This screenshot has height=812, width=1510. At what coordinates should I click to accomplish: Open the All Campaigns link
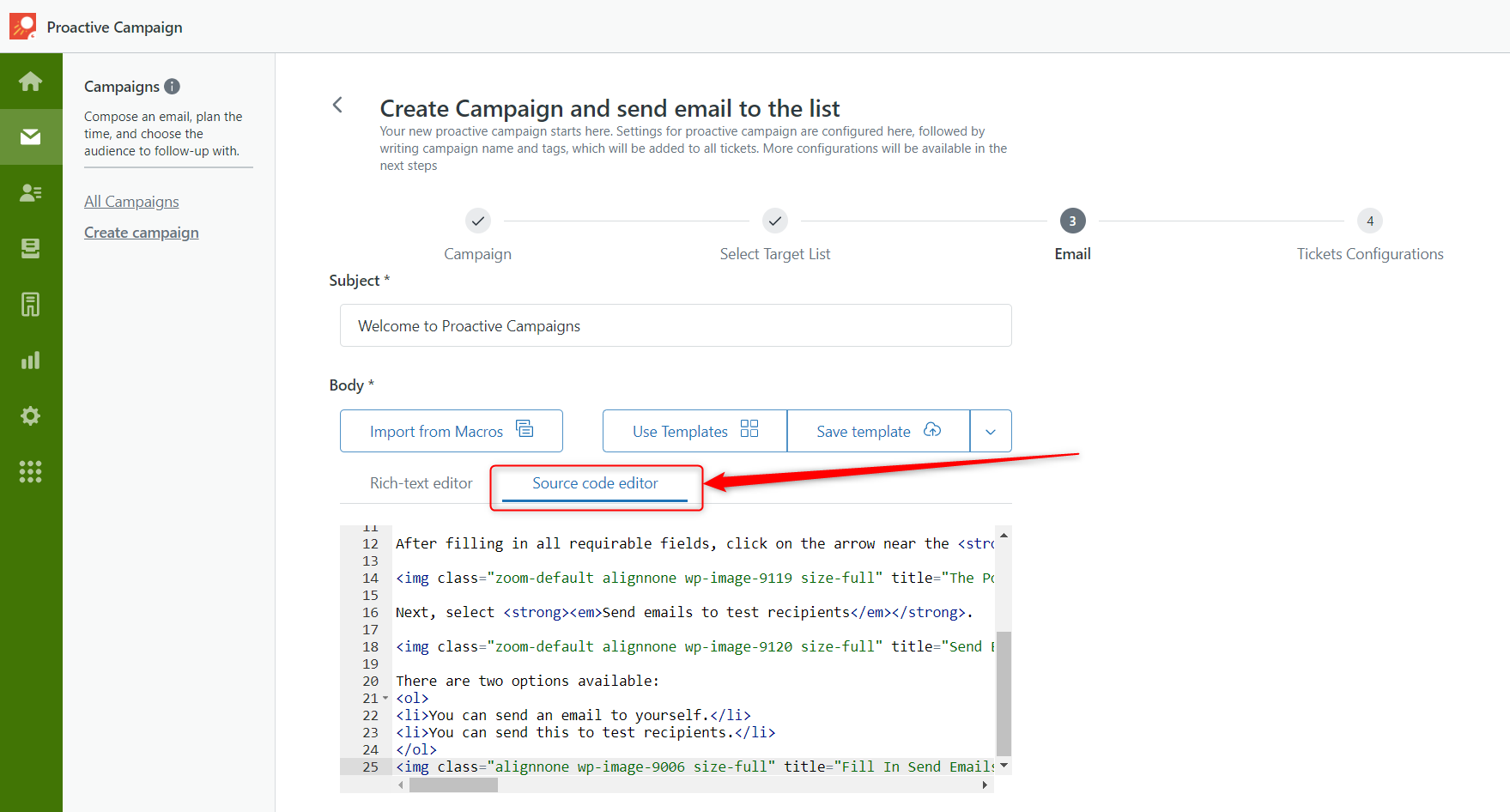(x=131, y=202)
